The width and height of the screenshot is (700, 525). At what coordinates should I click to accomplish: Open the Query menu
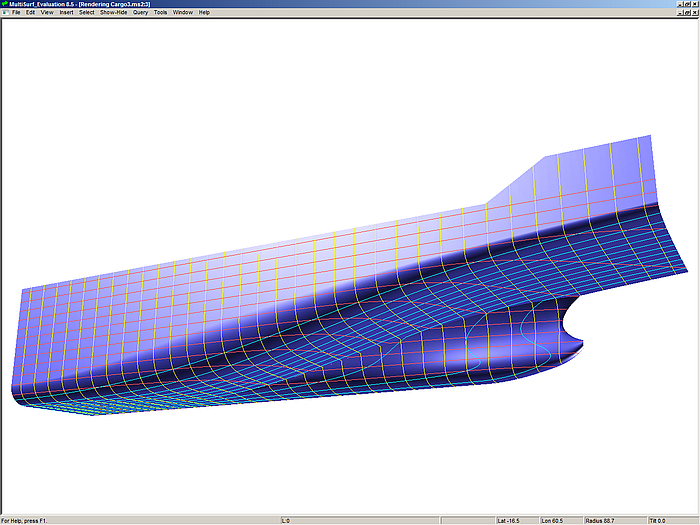point(140,12)
